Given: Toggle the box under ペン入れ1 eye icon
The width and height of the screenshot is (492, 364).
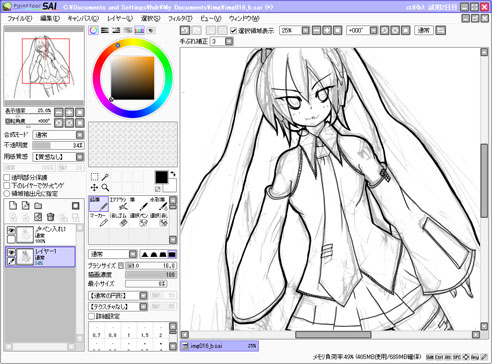Looking at the screenshot, I should point(11,239).
